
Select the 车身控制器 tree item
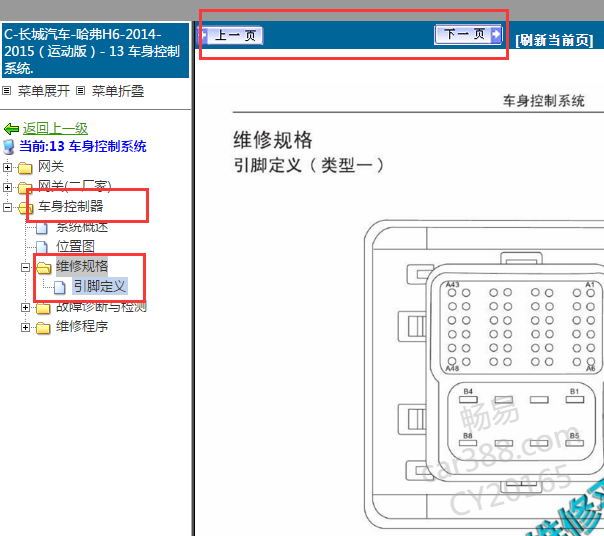70,207
